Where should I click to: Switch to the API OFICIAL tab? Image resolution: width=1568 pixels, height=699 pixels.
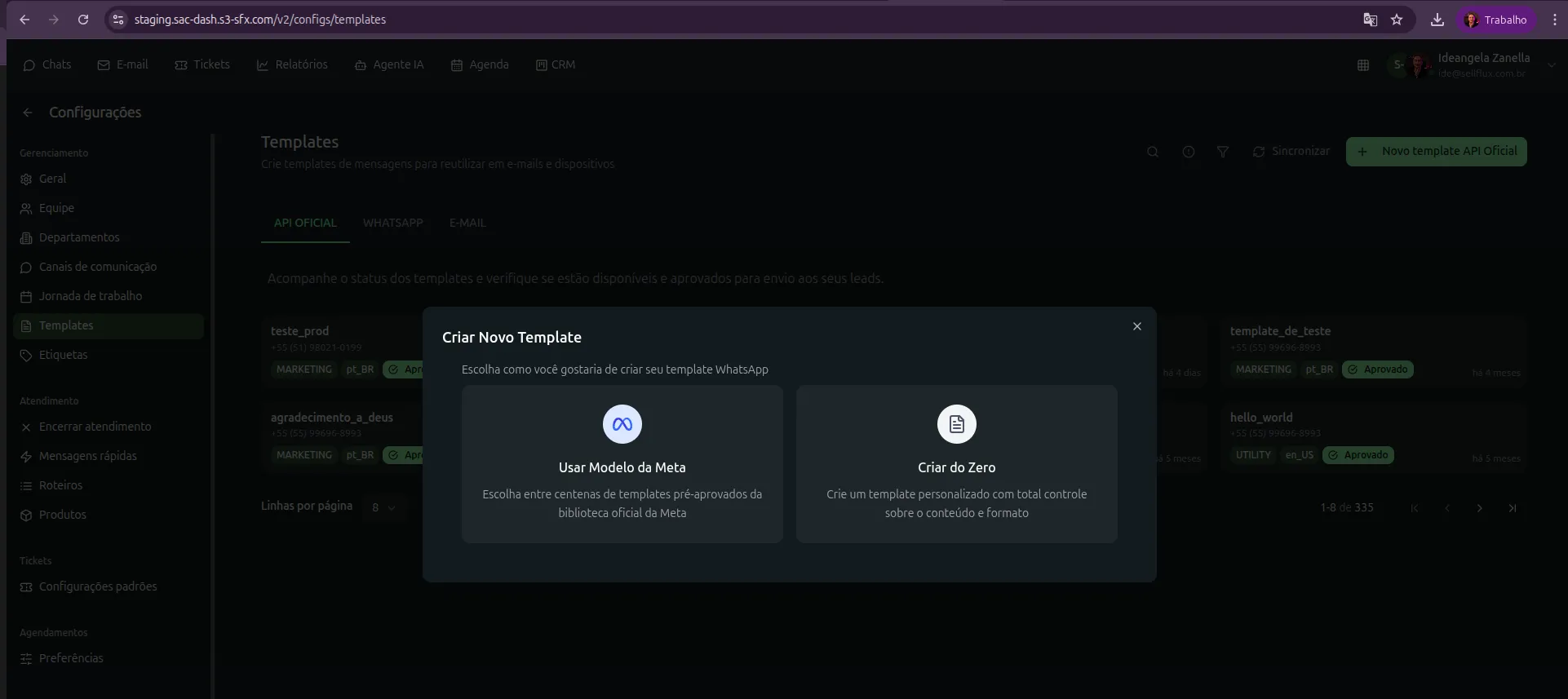(x=305, y=223)
